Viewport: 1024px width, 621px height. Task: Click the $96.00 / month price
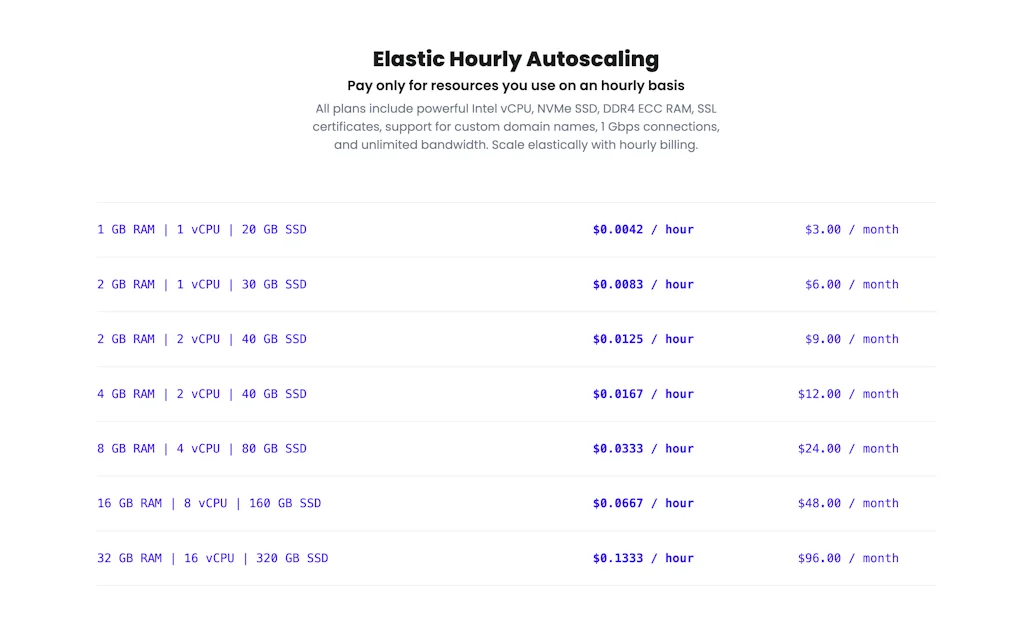click(848, 558)
